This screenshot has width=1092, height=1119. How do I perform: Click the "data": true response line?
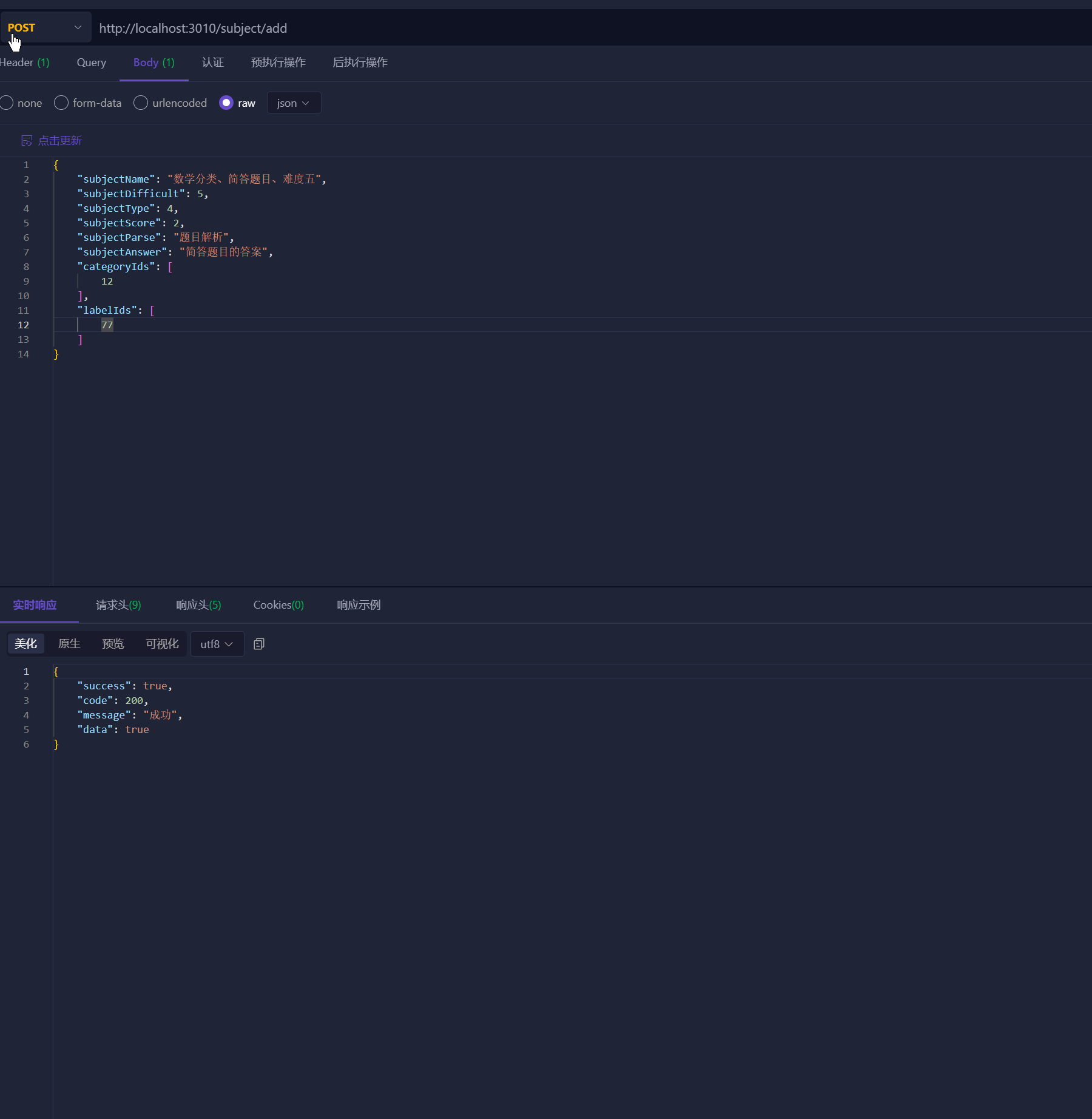pos(113,729)
